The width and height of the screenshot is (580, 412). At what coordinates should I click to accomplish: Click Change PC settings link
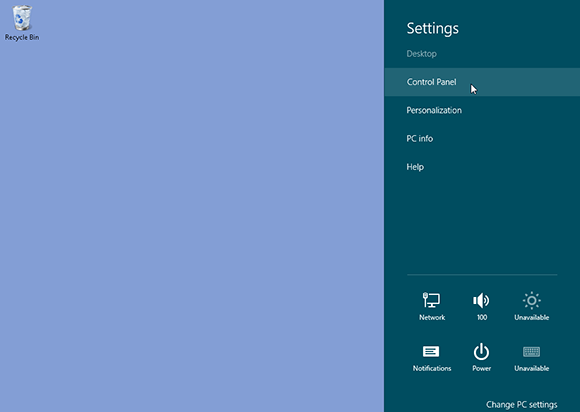[x=522, y=404]
